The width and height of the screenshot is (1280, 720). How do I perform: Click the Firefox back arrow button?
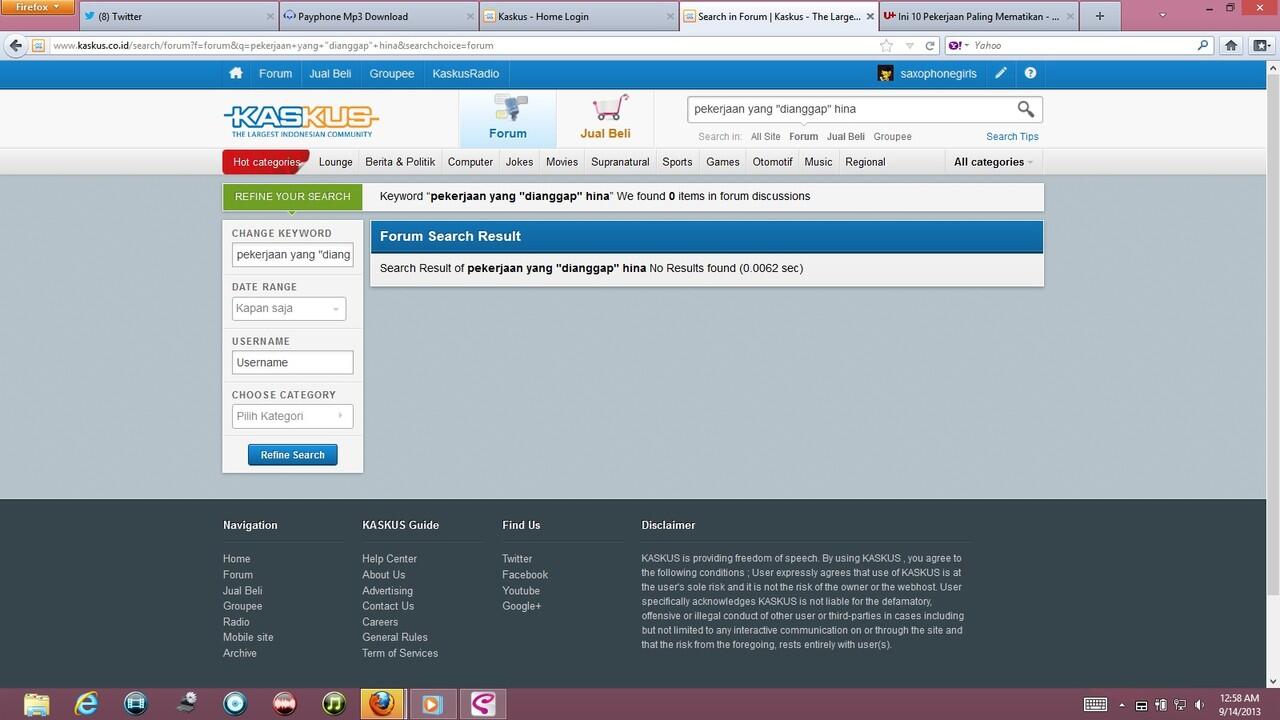(x=15, y=45)
